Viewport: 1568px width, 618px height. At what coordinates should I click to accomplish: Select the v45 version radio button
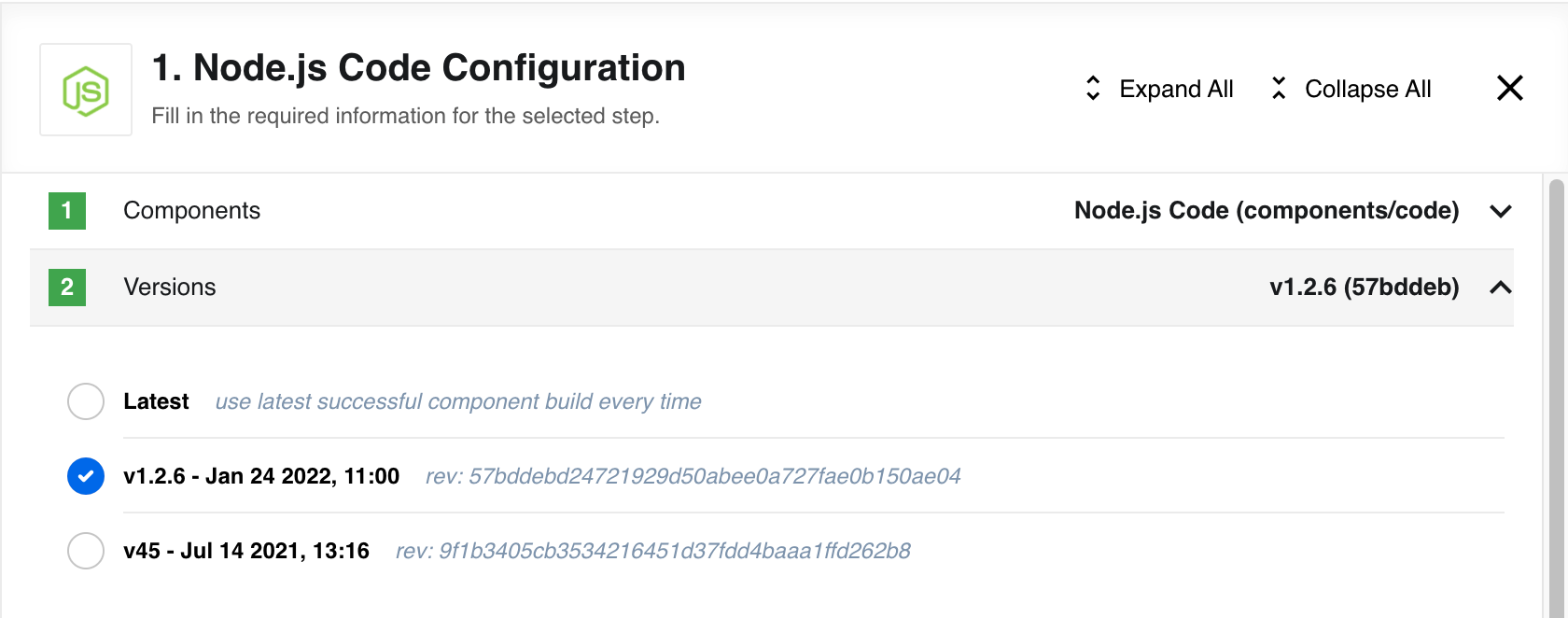coord(86,551)
